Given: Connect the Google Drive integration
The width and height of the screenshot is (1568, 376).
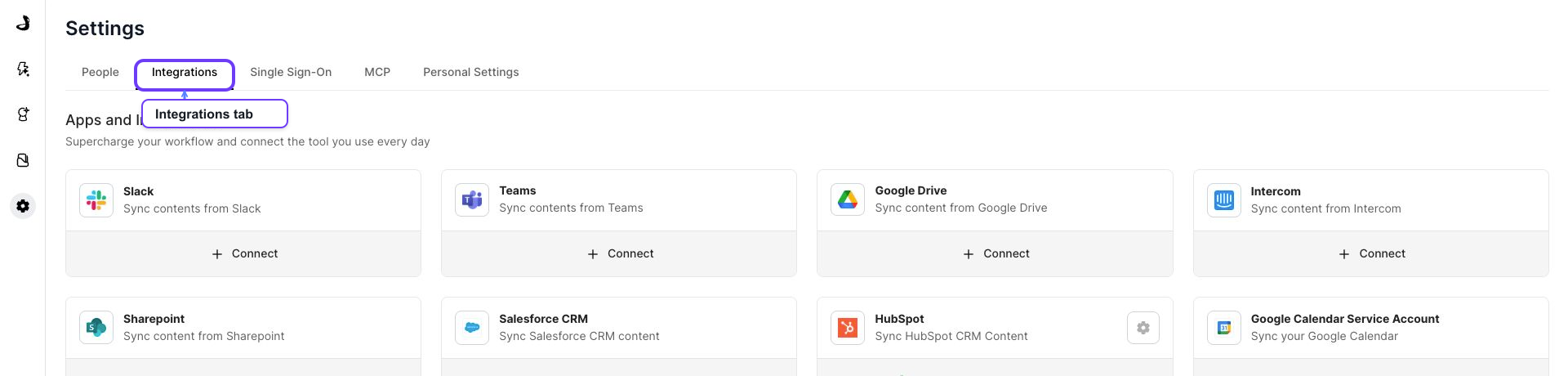Looking at the screenshot, I should pos(995,253).
